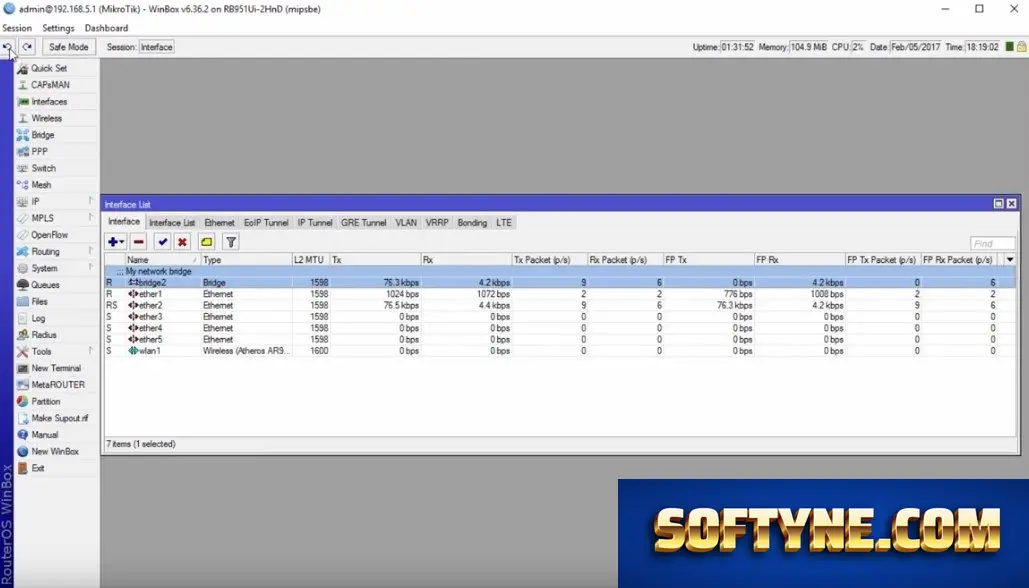Expand the IP submenu arrow
Image resolution: width=1029 pixels, height=588 pixels.
(91, 201)
